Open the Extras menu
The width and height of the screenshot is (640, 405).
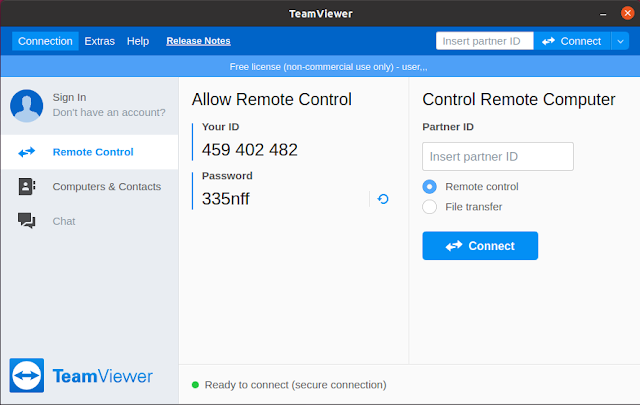[100, 41]
